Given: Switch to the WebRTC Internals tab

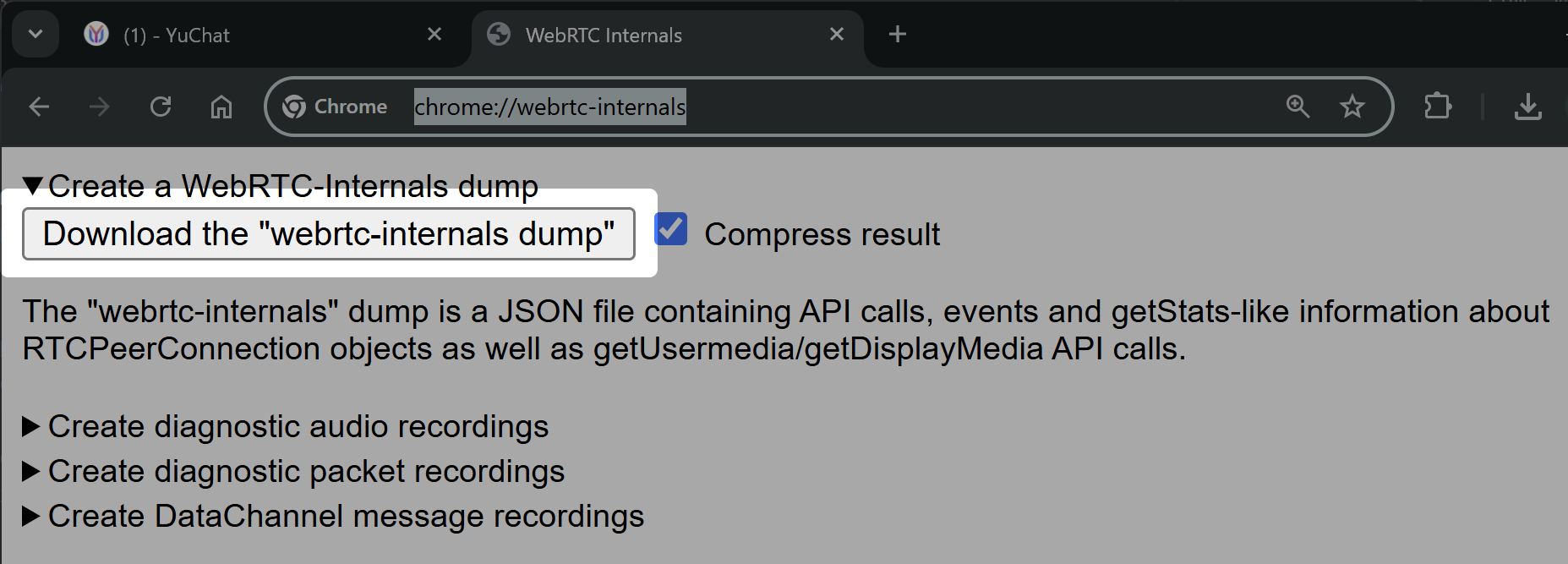Looking at the screenshot, I should coord(602,35).
